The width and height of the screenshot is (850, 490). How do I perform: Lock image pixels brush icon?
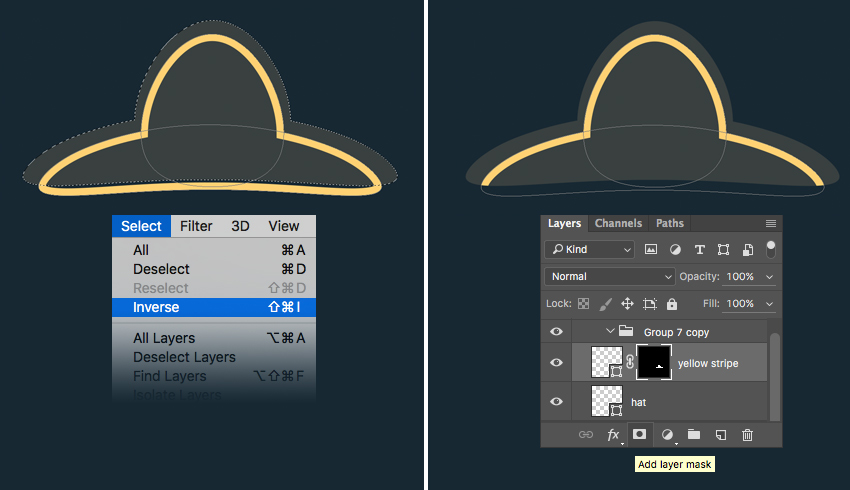coord(605,304)
